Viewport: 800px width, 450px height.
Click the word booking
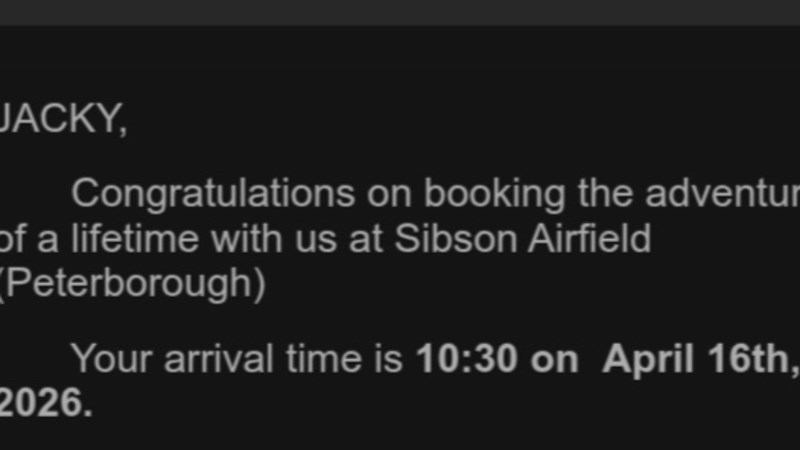coord(496,192)
